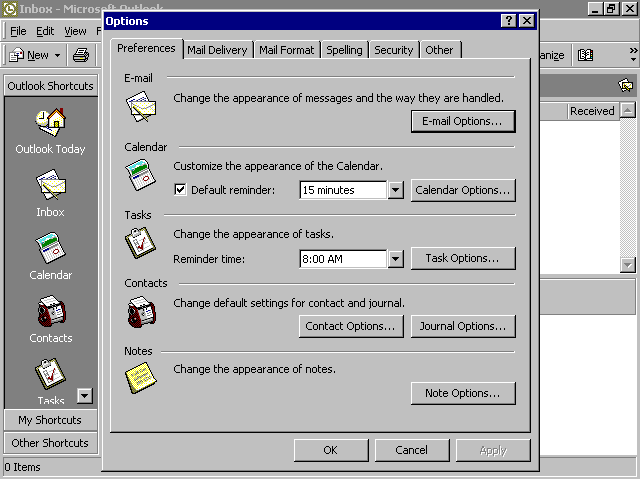640x480 pixels.
Task: Click the Task Options button
Action: [463, 258]
